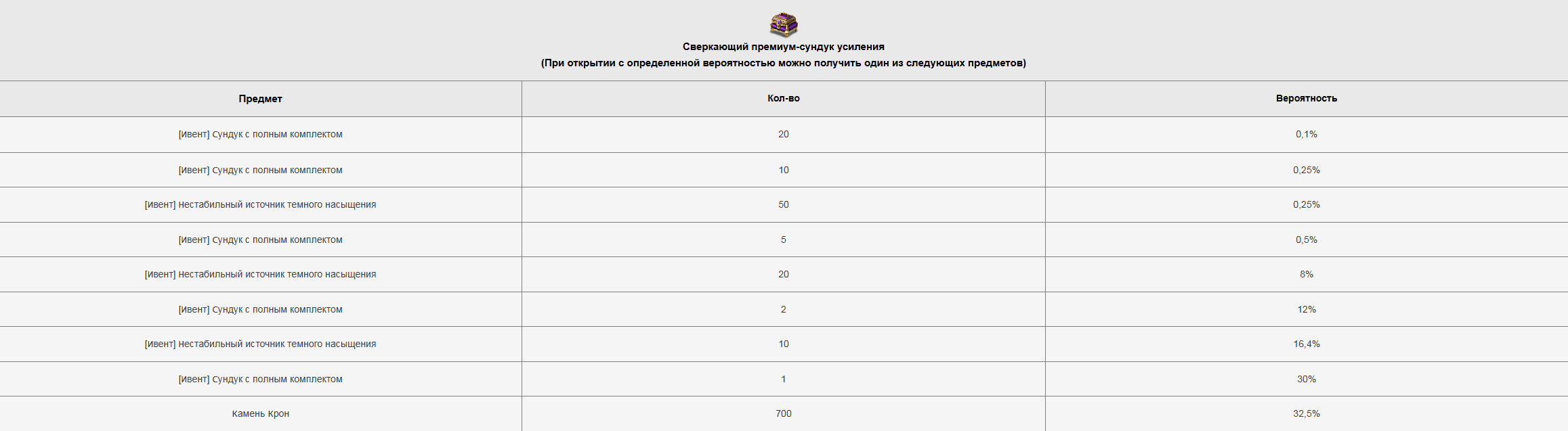
Task: Click the 12% probability cell
Action: [x=1306, y=309]
